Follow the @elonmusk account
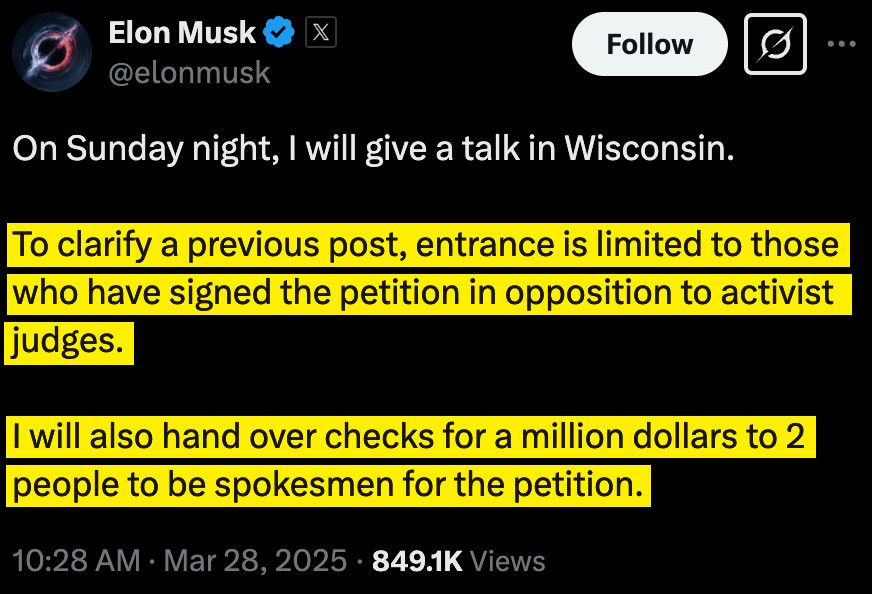The image size is (872, 594). (650, 44)
